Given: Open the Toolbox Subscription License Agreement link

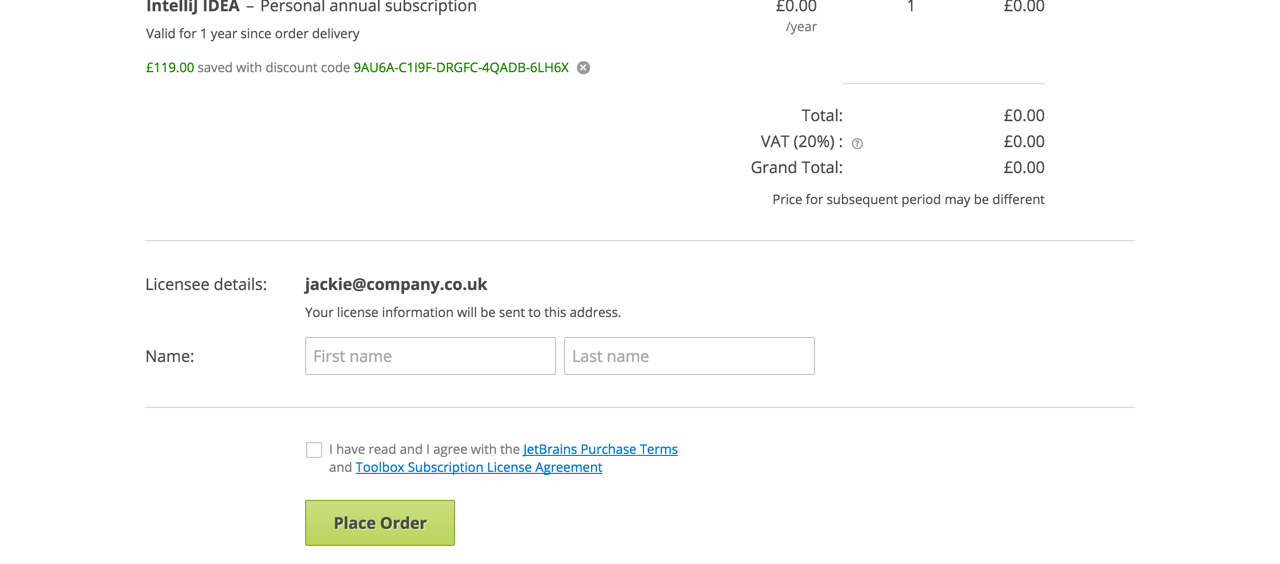Looking at the screenshot, I should [x=478, y=467].
